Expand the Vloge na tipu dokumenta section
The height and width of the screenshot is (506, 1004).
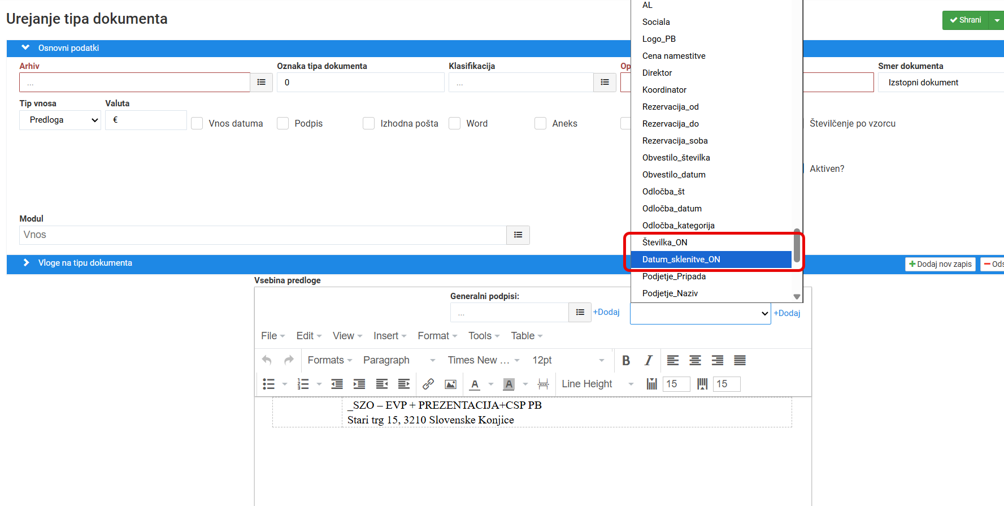click(x=26, y=263)
